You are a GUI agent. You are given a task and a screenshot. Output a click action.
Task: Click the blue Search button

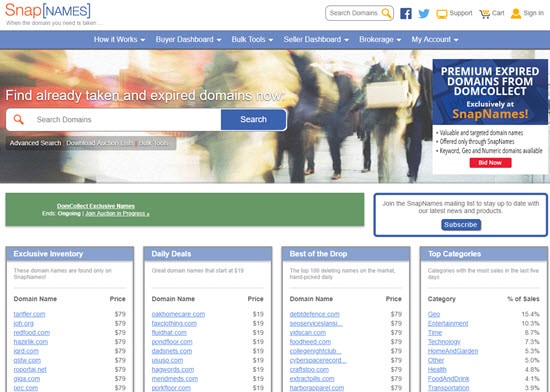(254, 120)
